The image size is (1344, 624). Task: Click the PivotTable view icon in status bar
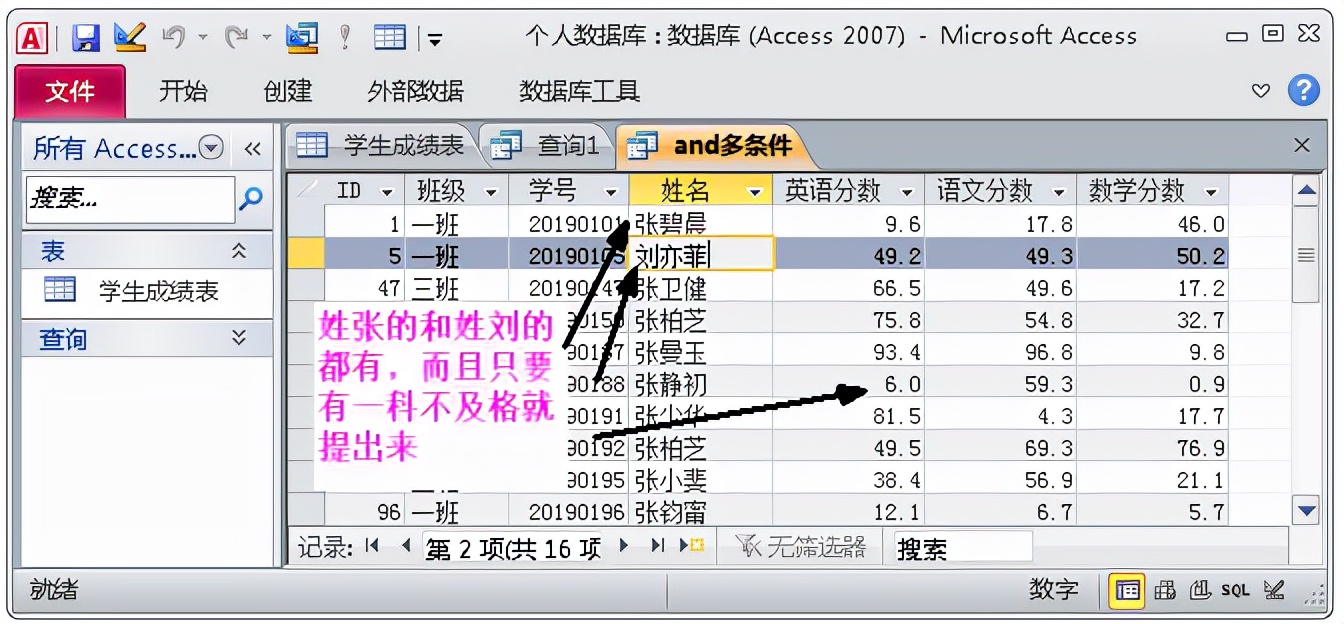(x=1163, y=590)
